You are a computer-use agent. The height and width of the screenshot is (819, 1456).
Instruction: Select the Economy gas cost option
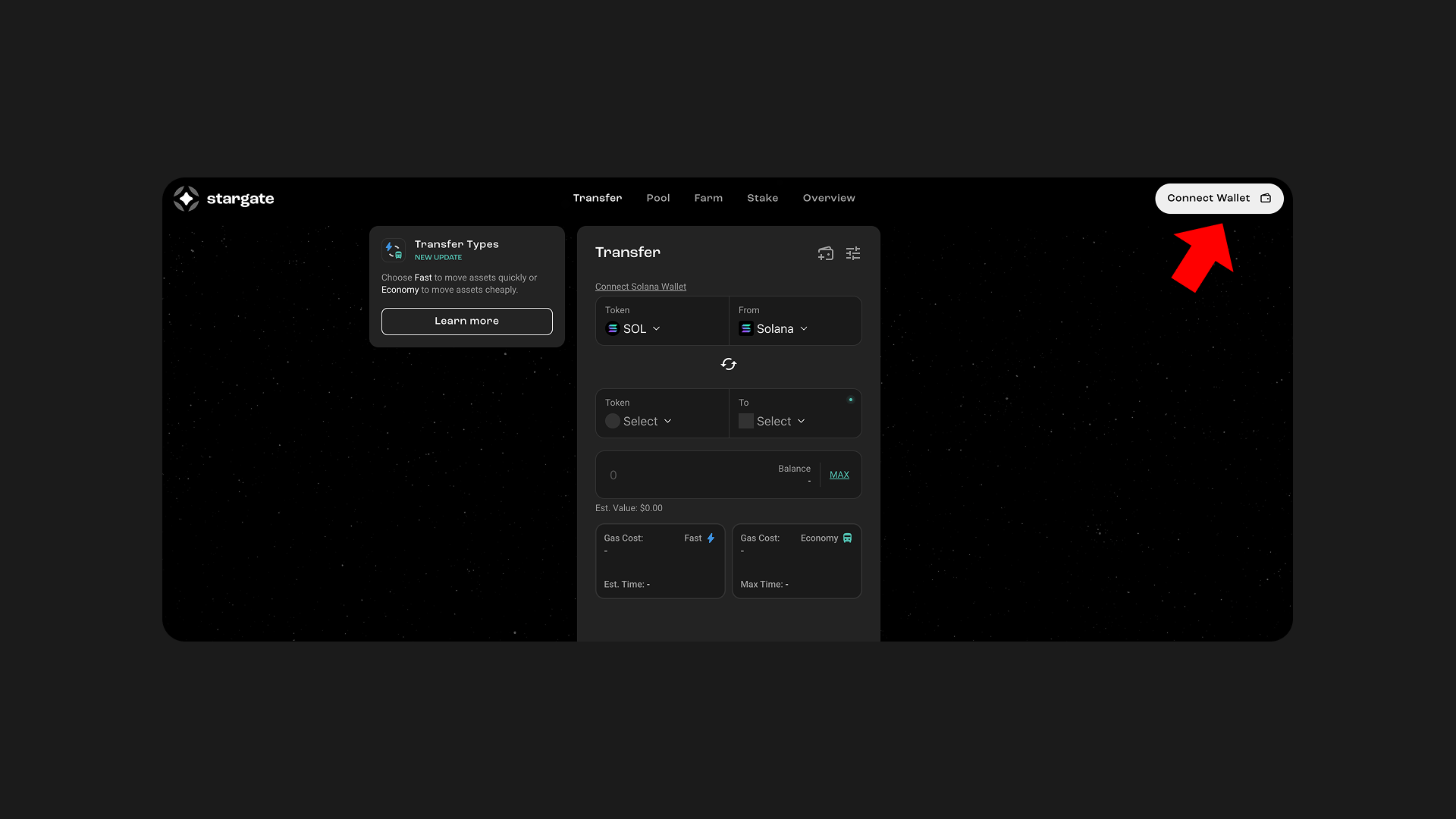tap(796, 561)
